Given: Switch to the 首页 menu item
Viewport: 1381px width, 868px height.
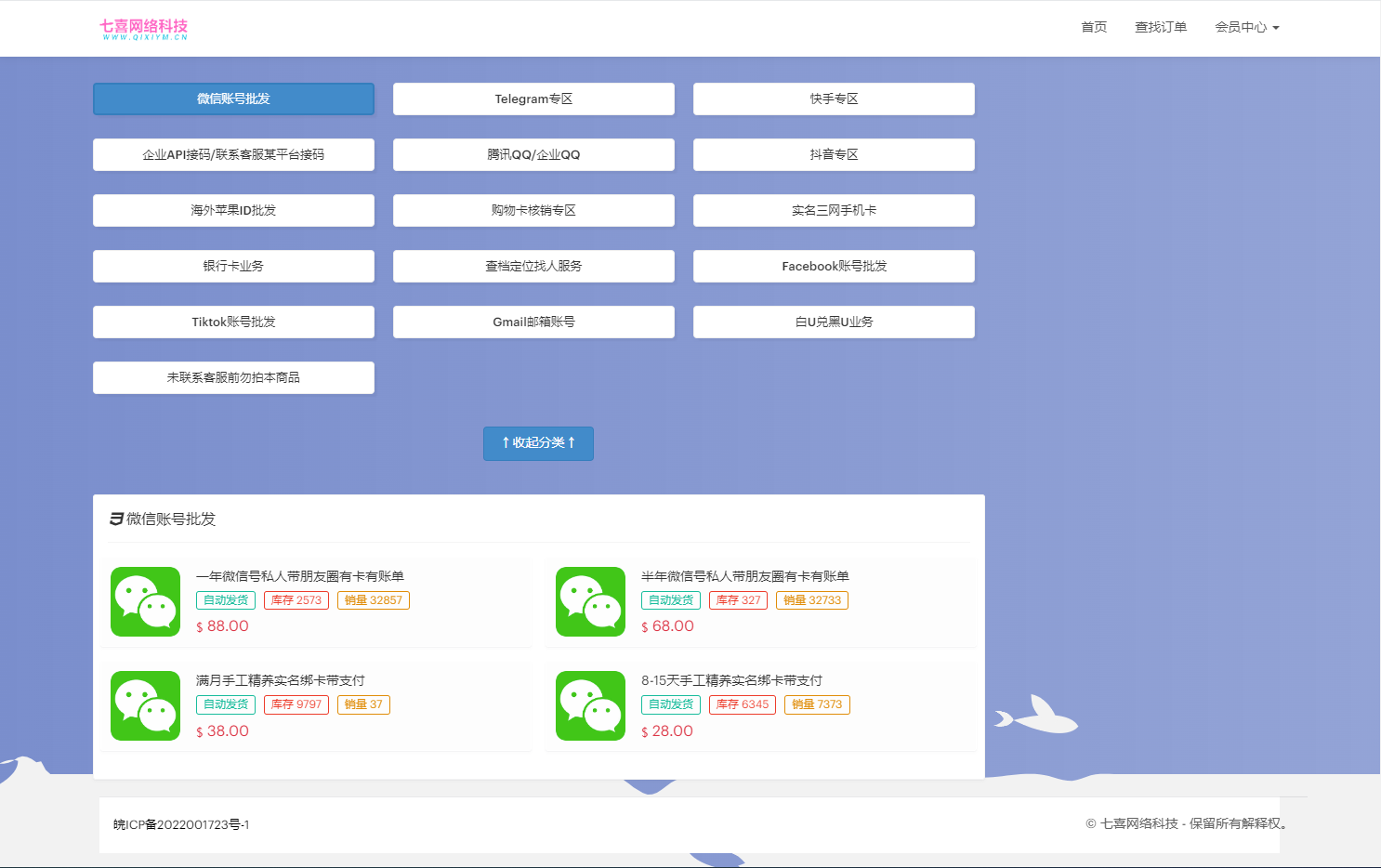Looking at the screenshot, I should point(1093,27).
